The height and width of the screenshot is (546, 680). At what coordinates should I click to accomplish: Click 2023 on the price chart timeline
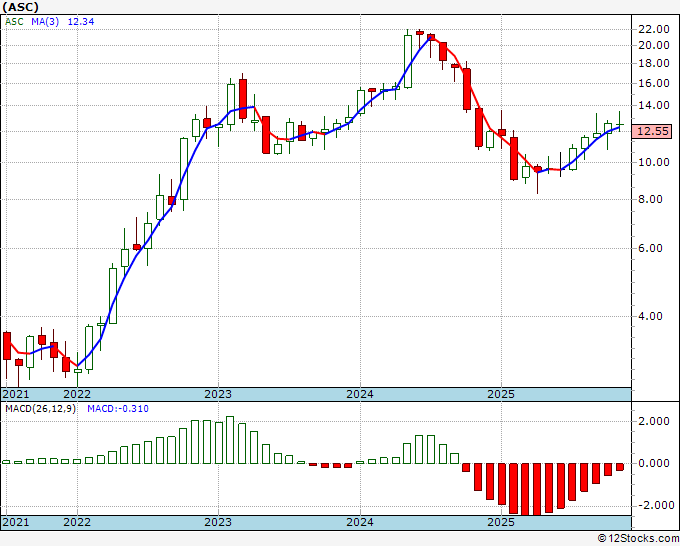click(x=218, y=394)
